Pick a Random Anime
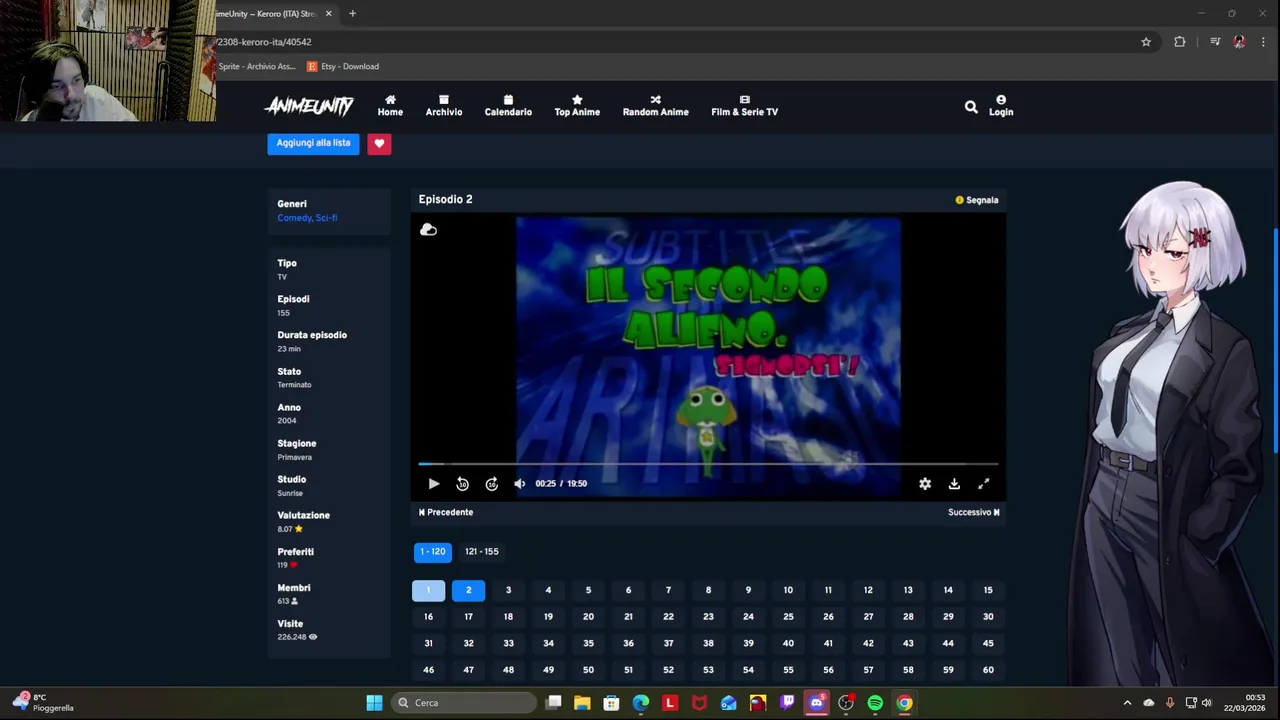 pyautogui.click(x=655, y=106)
